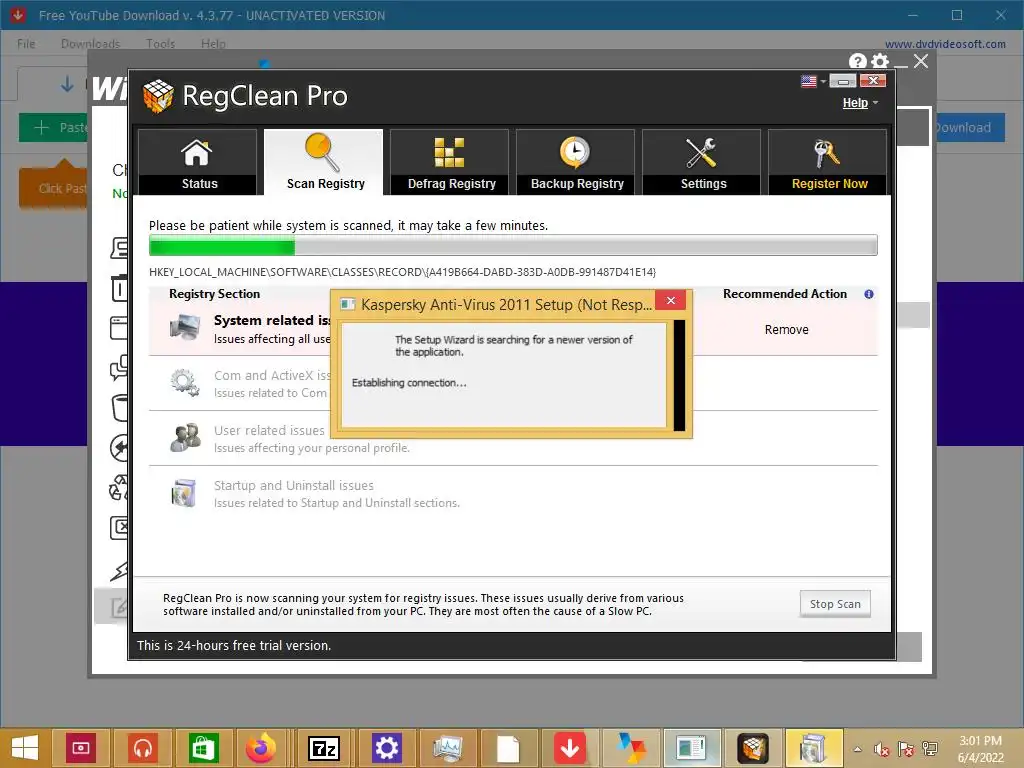This screenshot has height=768, width=1024.
Task: Open the highlighted installer taskbar icon
Action: [x=814, y=748]
